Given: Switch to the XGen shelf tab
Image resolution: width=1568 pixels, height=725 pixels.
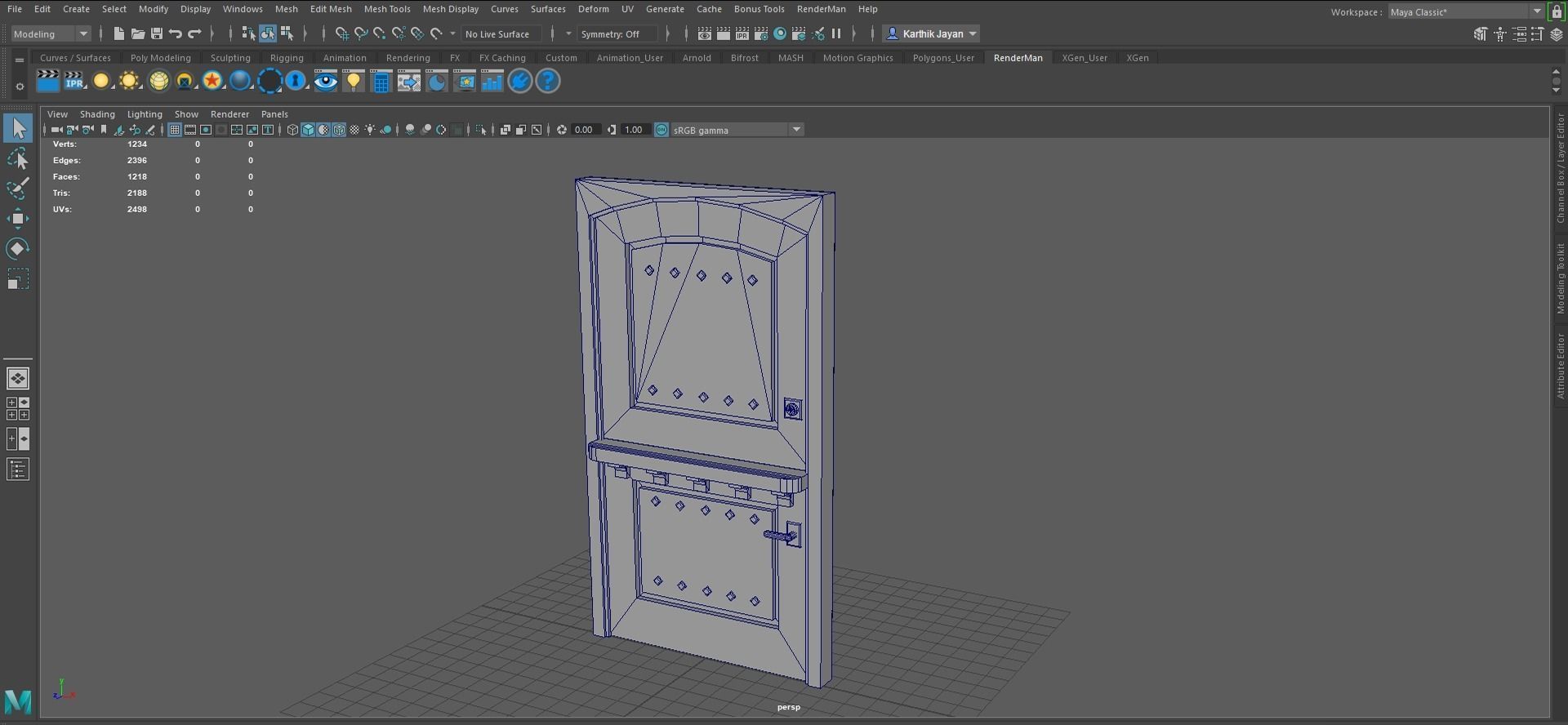Looking at the screenshot, I should click(x=1138, y=58).
